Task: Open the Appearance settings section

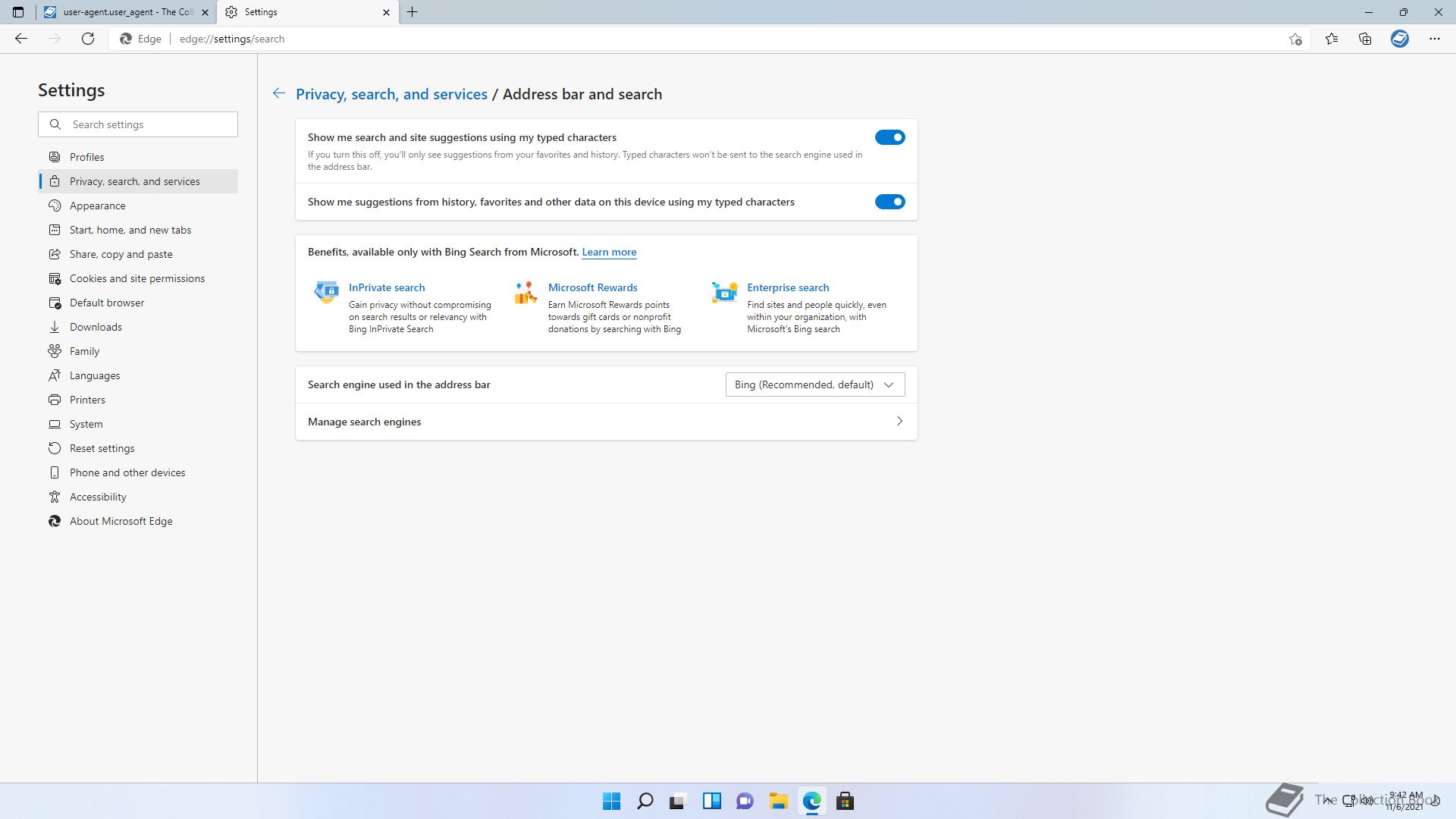Action: [97, 206]
